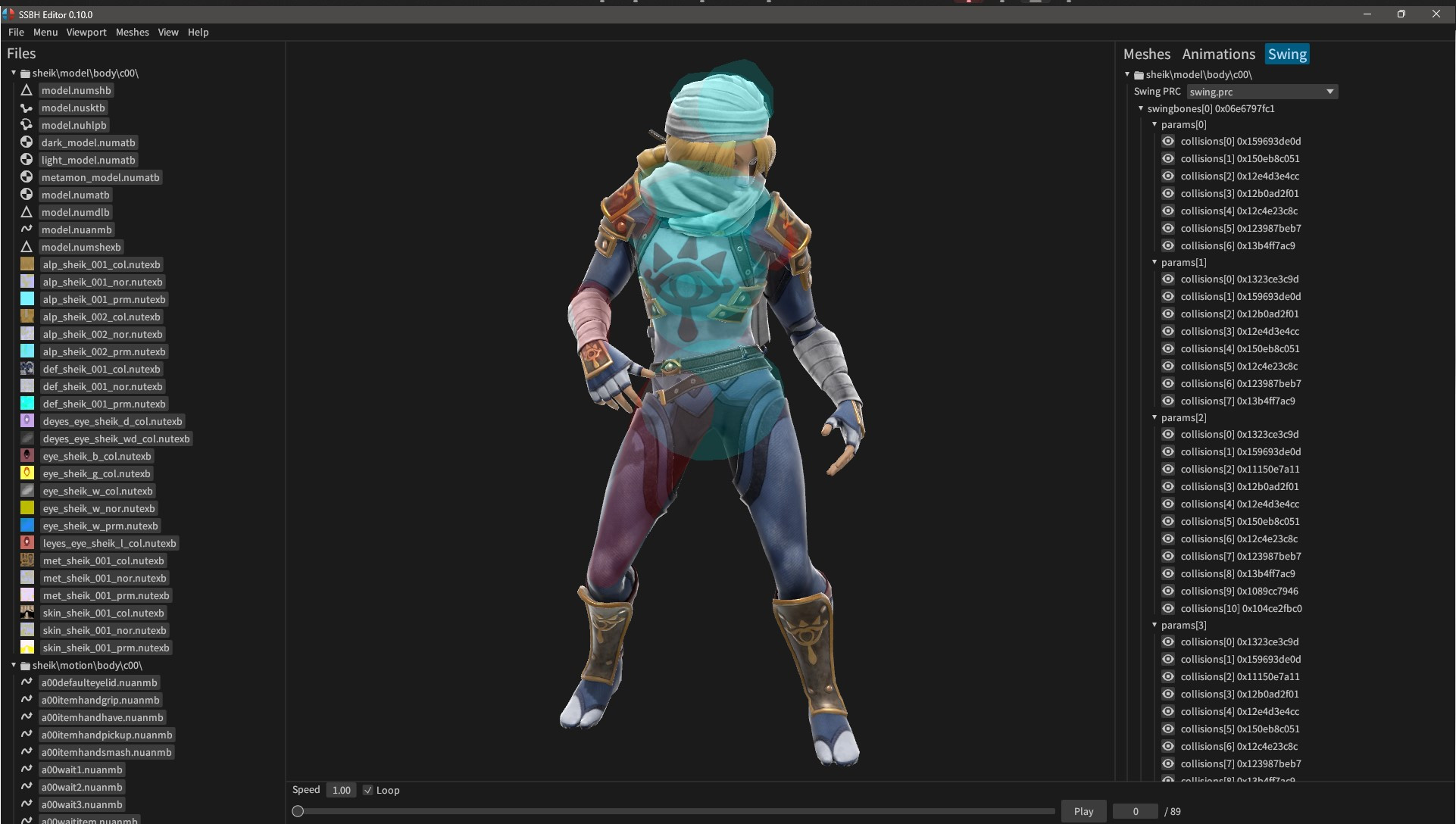Click the mesh icon beside model.numshb
The width and height of the screenshot is (1456, 824).
click(x=27, y=90)
